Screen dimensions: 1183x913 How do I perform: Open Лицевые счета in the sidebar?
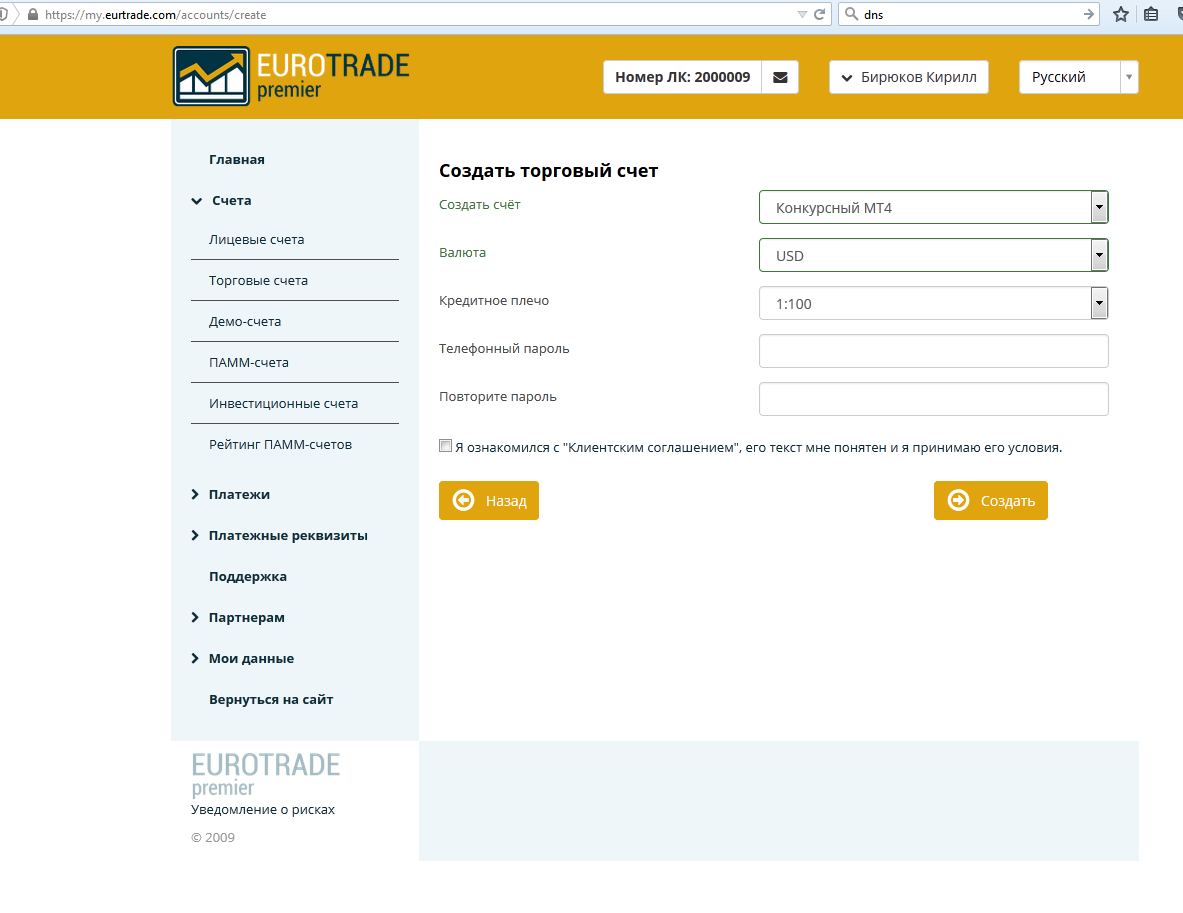(257, 239)
